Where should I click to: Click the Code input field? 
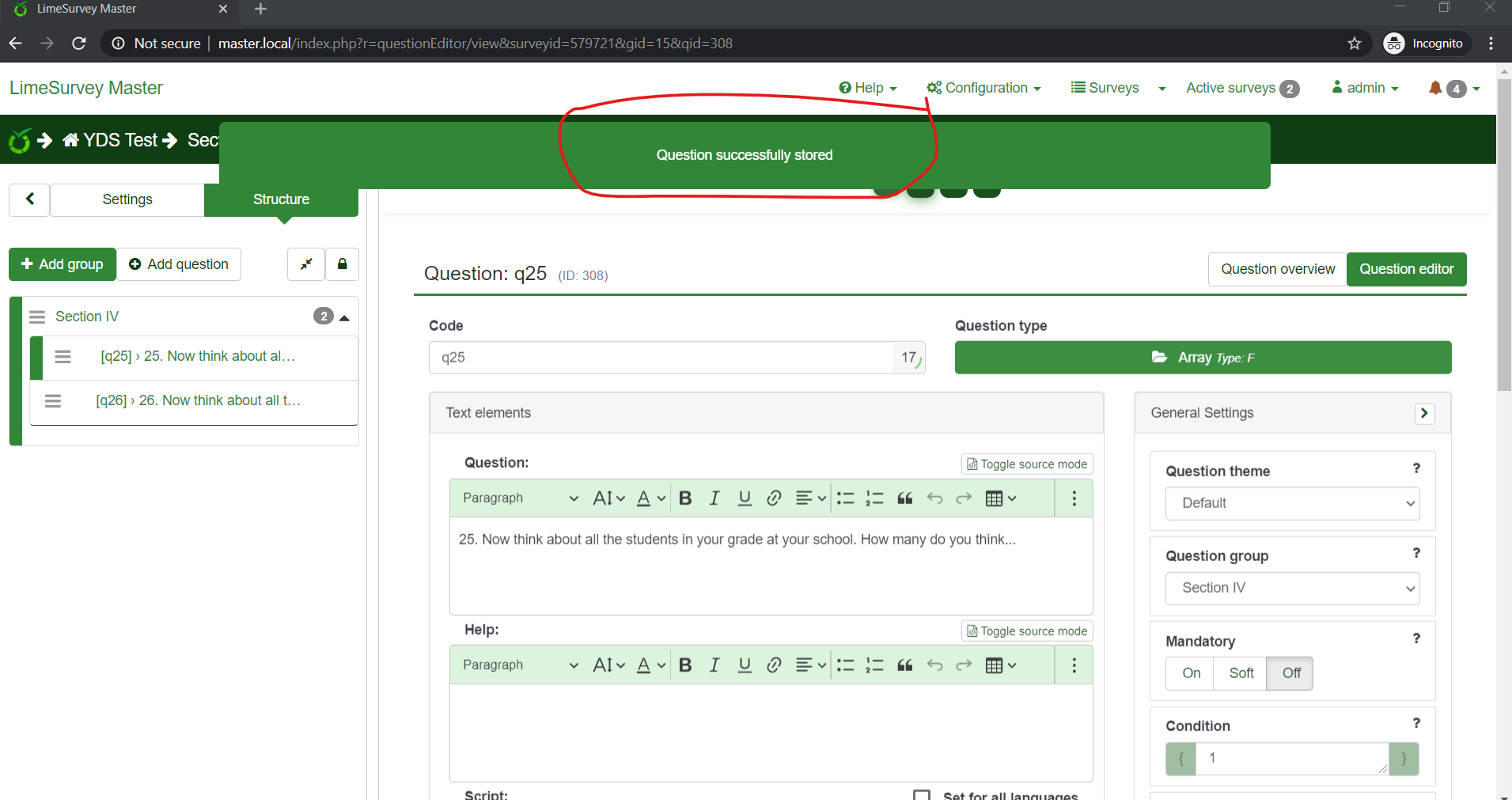pyautogui.click(x=661, y=358)
